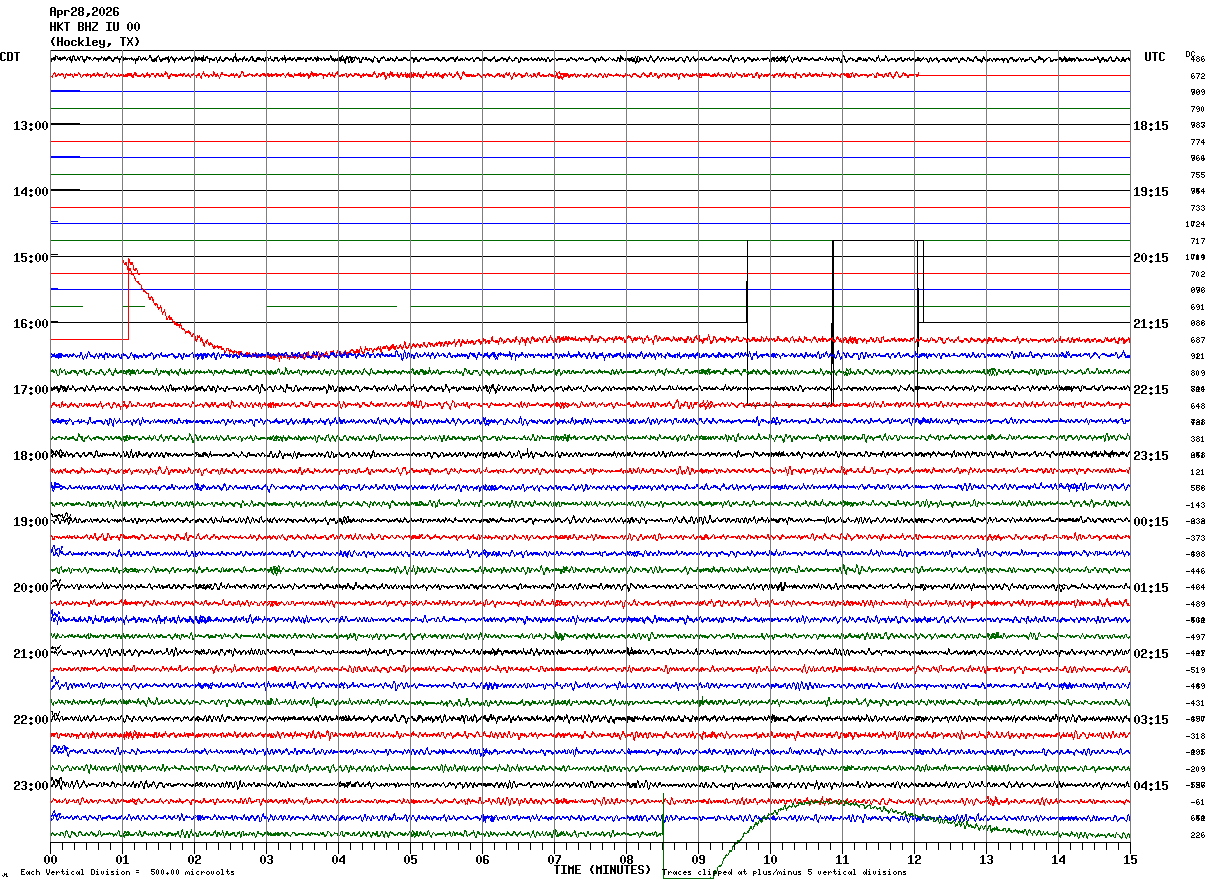Click the TIME (MINUTES) axis title

(x=602, y=870)
